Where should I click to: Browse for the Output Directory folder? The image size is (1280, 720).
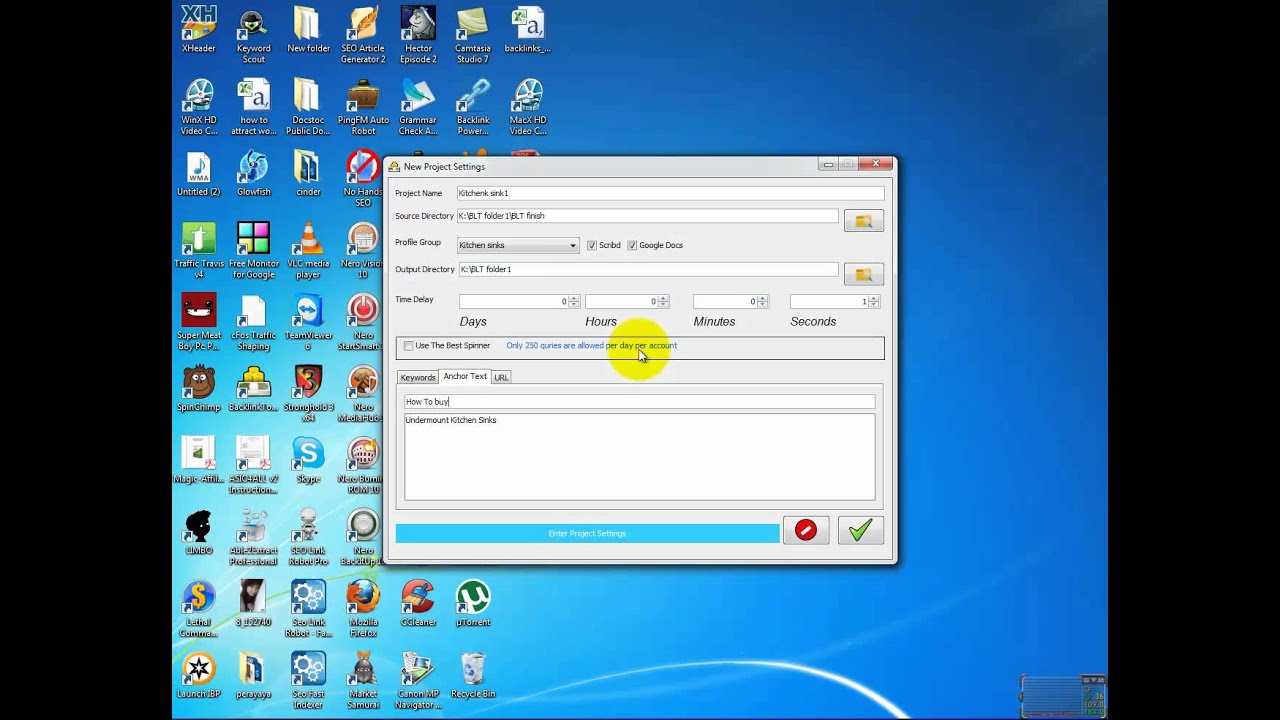pyautogui.click(x=863, y=274)
